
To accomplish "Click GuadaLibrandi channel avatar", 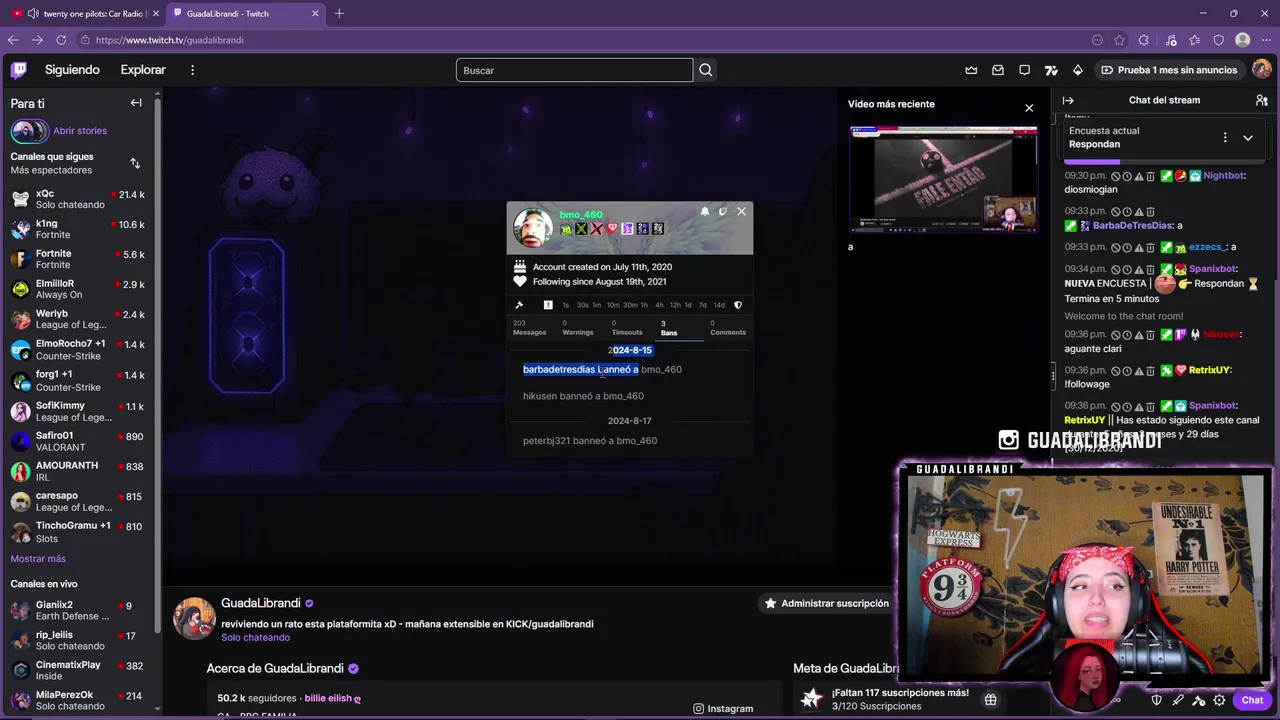I will point(194,618).
